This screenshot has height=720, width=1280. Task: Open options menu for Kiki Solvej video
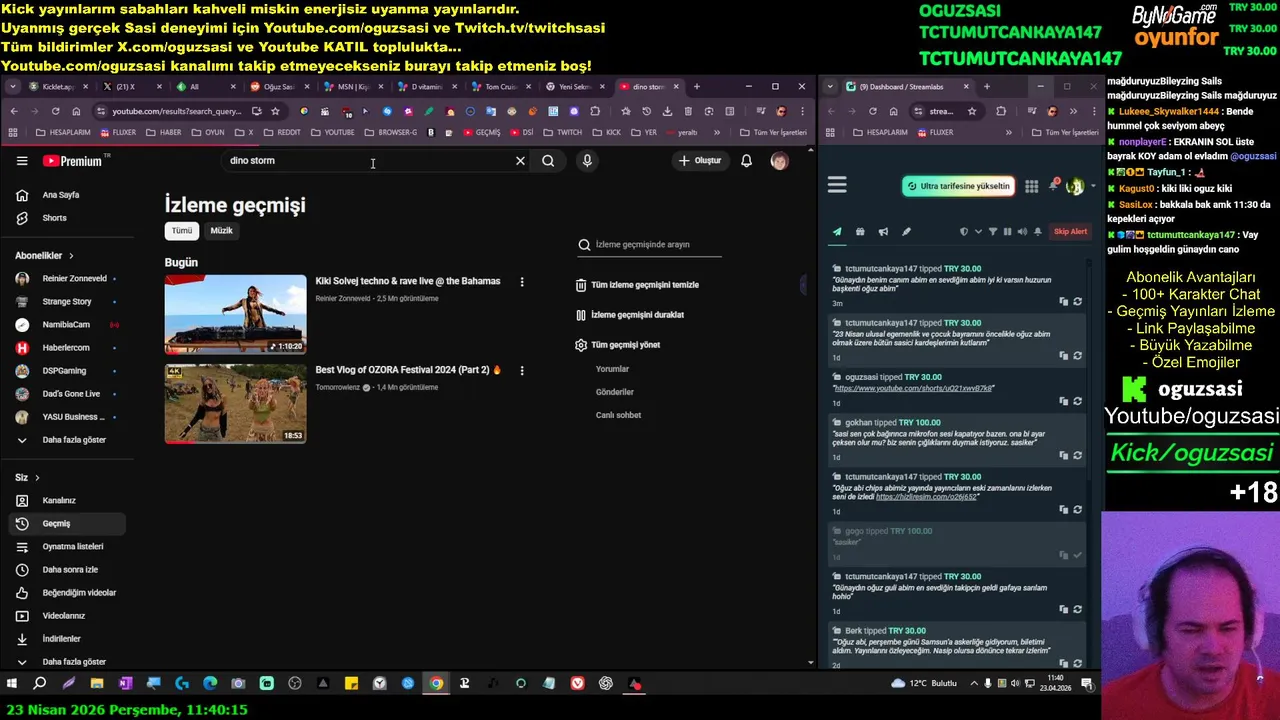coord(521,282)
